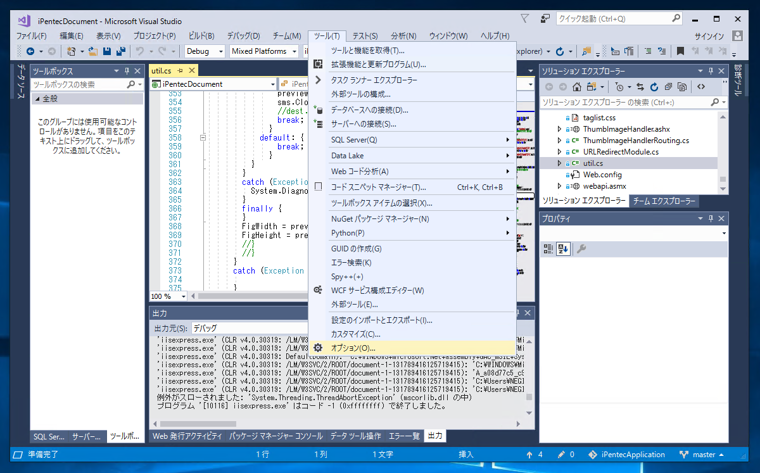Image resolution: width=760 pixels, height=473 pixels.
Task: Click the unpublished commits count in status bar
Action: [534, 455]
